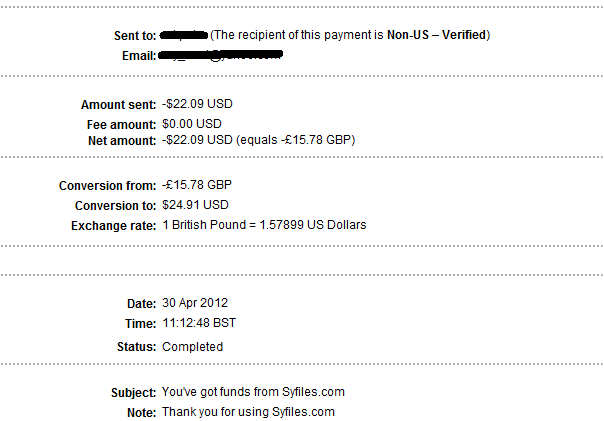
Task: Click the blacked-out email address
Action: pyautogui.click(x=222, y=54)
